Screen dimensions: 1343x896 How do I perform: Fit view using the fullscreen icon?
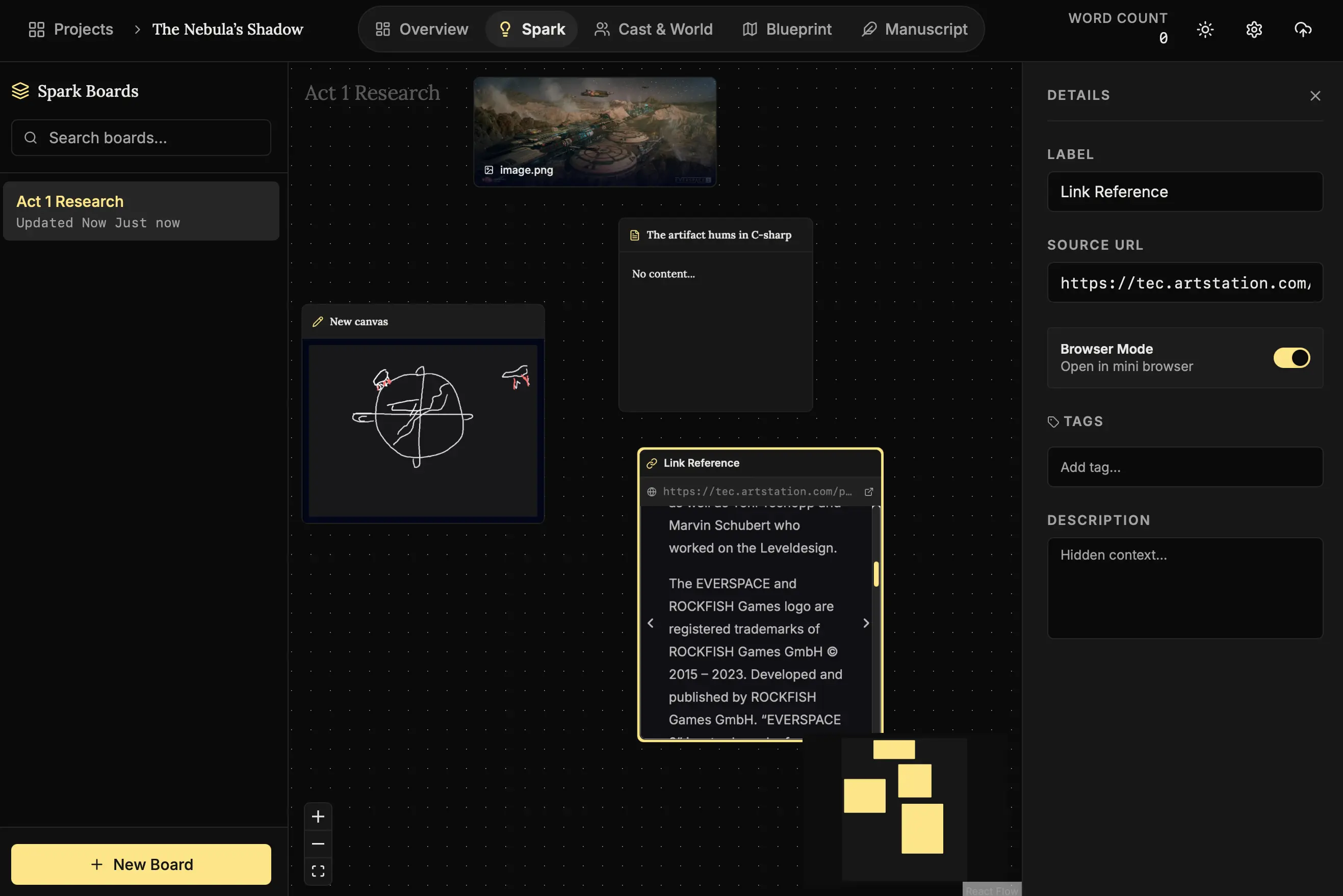[x=318, y=871]
